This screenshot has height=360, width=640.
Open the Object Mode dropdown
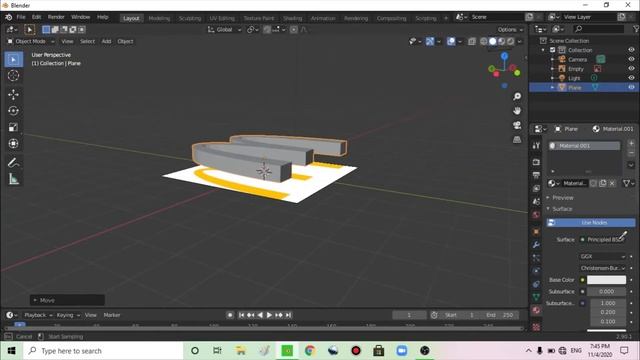pyautogui.click(x=31, y=41)
